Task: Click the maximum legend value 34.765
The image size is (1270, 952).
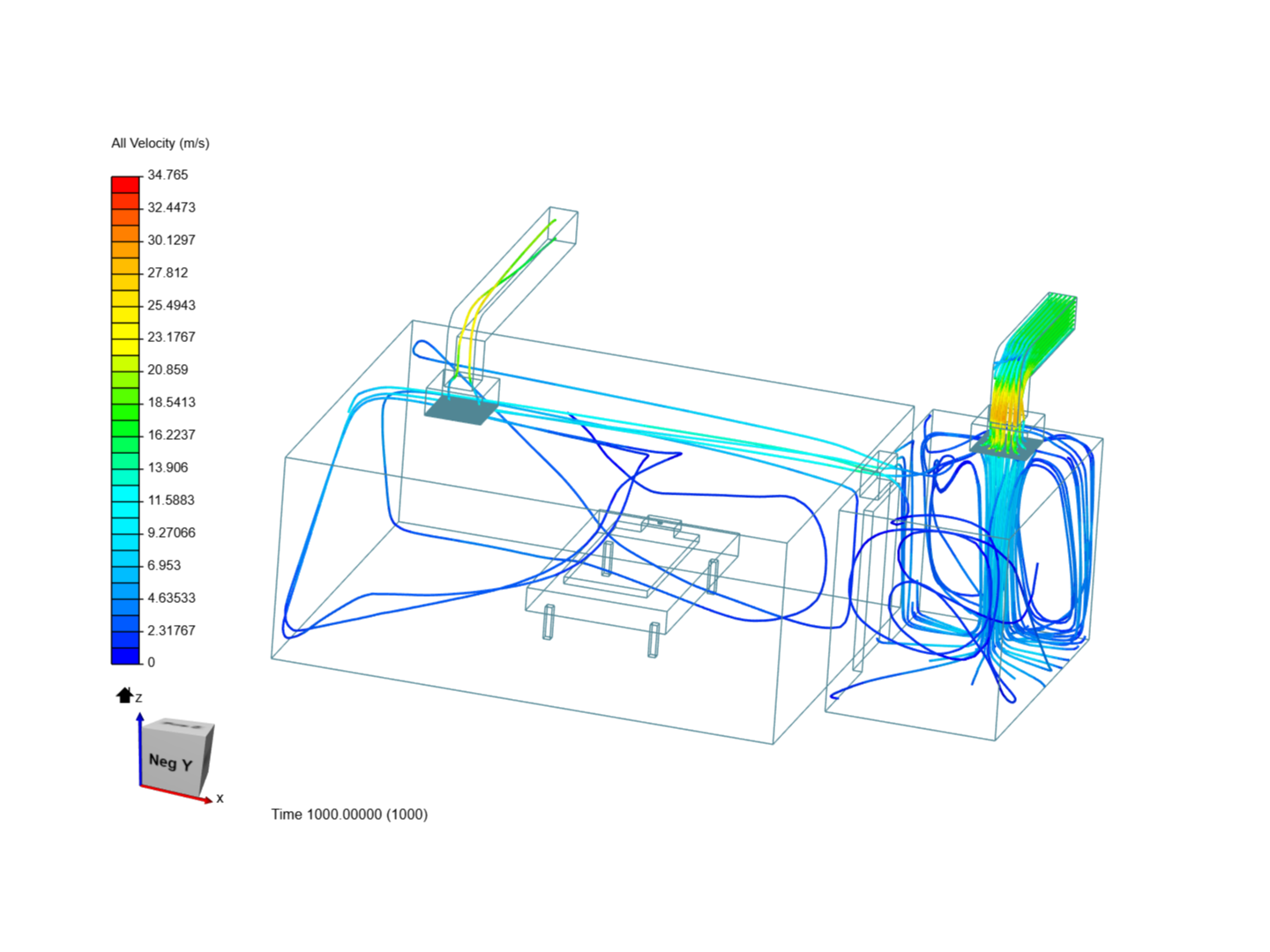Action: tap(168, 175)
